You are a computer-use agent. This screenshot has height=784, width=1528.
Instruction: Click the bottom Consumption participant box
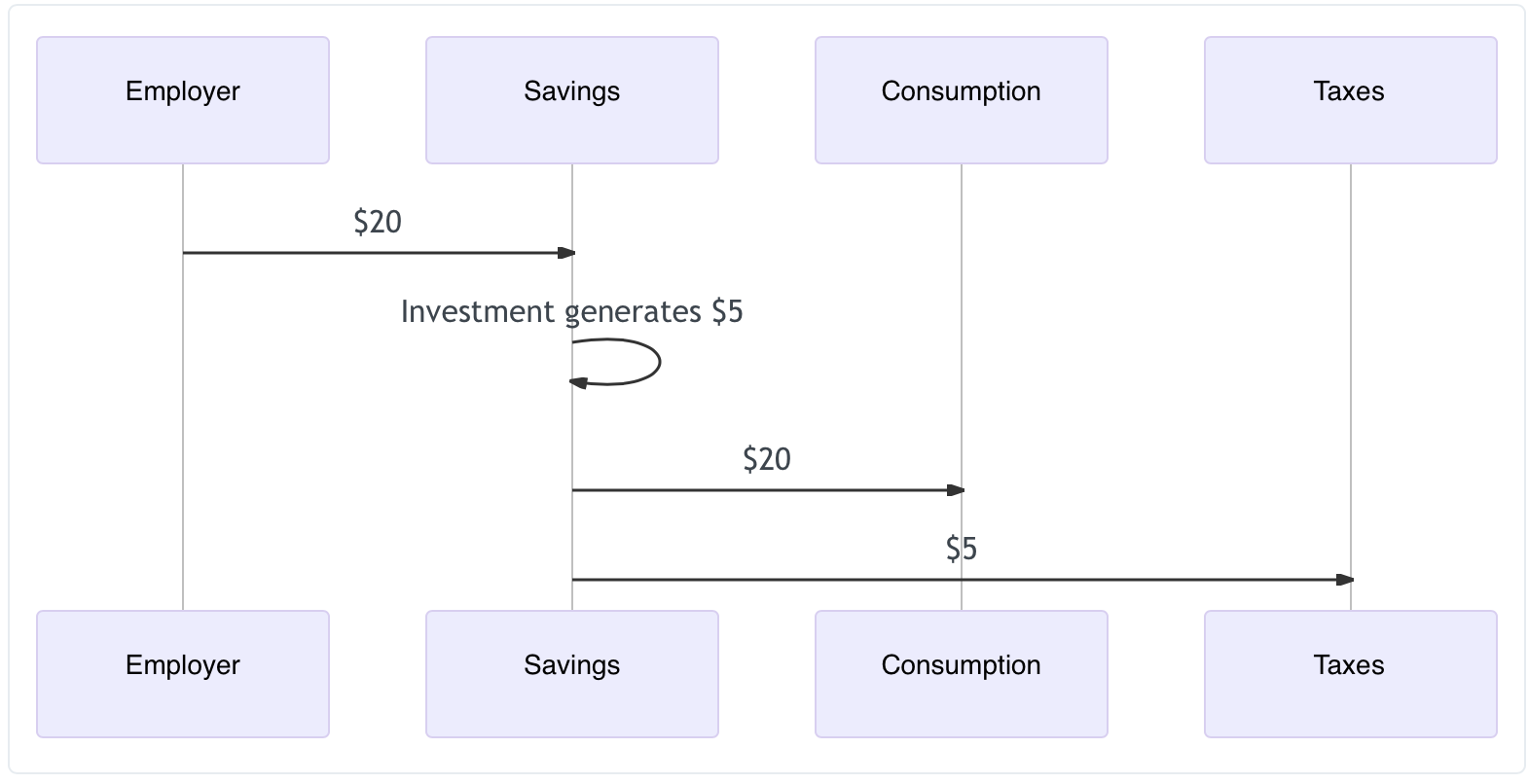click(x=962, y=674)
